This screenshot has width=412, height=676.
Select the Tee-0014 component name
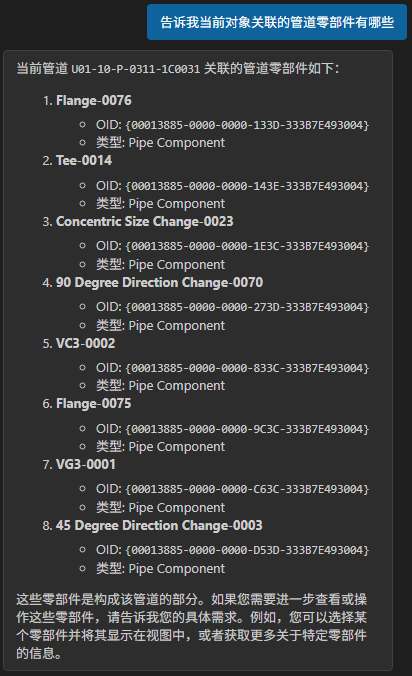pos(84,160)
